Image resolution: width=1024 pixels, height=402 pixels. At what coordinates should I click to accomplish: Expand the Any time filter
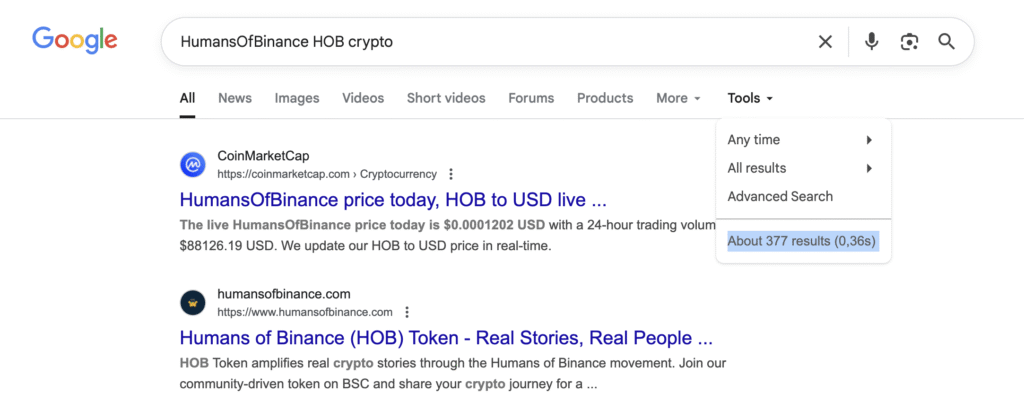pyautogui.click(x=800, y=140)
